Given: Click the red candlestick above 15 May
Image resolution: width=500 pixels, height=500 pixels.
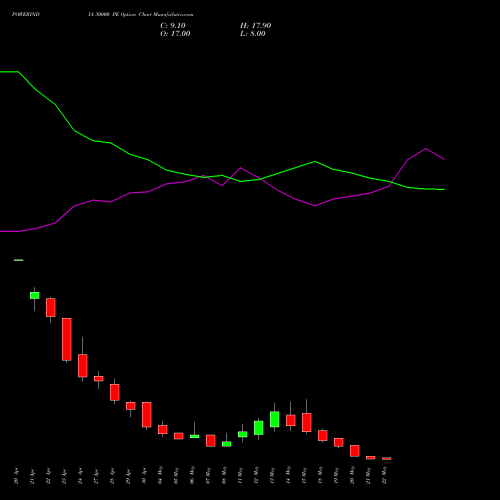Looking at the screenshot, I should 307,422.
